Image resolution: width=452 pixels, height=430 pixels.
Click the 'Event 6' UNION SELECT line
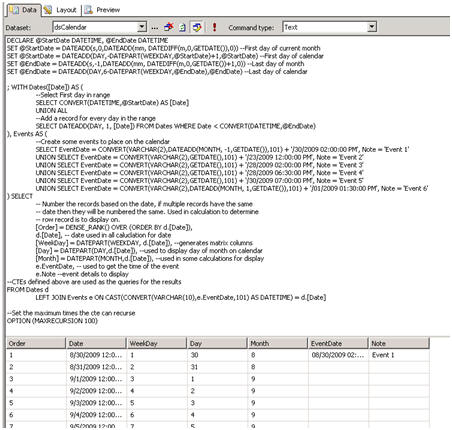tap(232, 188)
